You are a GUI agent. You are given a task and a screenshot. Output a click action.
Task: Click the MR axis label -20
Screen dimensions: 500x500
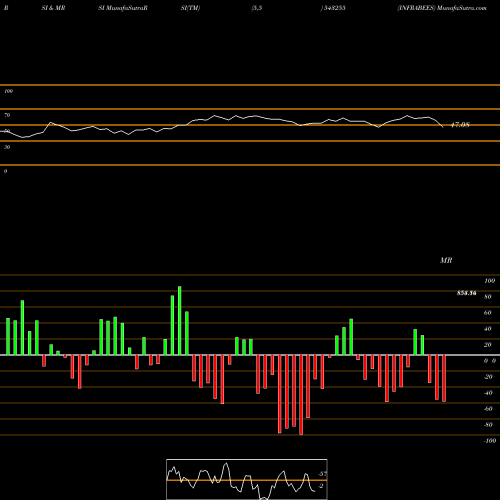[488, 377]
